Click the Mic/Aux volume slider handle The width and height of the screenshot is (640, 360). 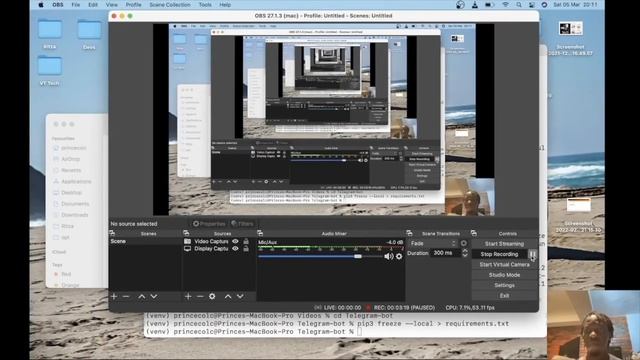(x=358, y=256)
